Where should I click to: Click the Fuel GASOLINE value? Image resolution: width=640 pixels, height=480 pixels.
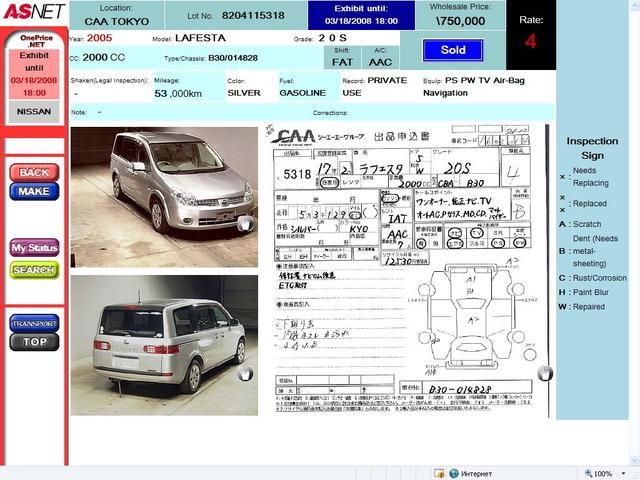[302, 93]
